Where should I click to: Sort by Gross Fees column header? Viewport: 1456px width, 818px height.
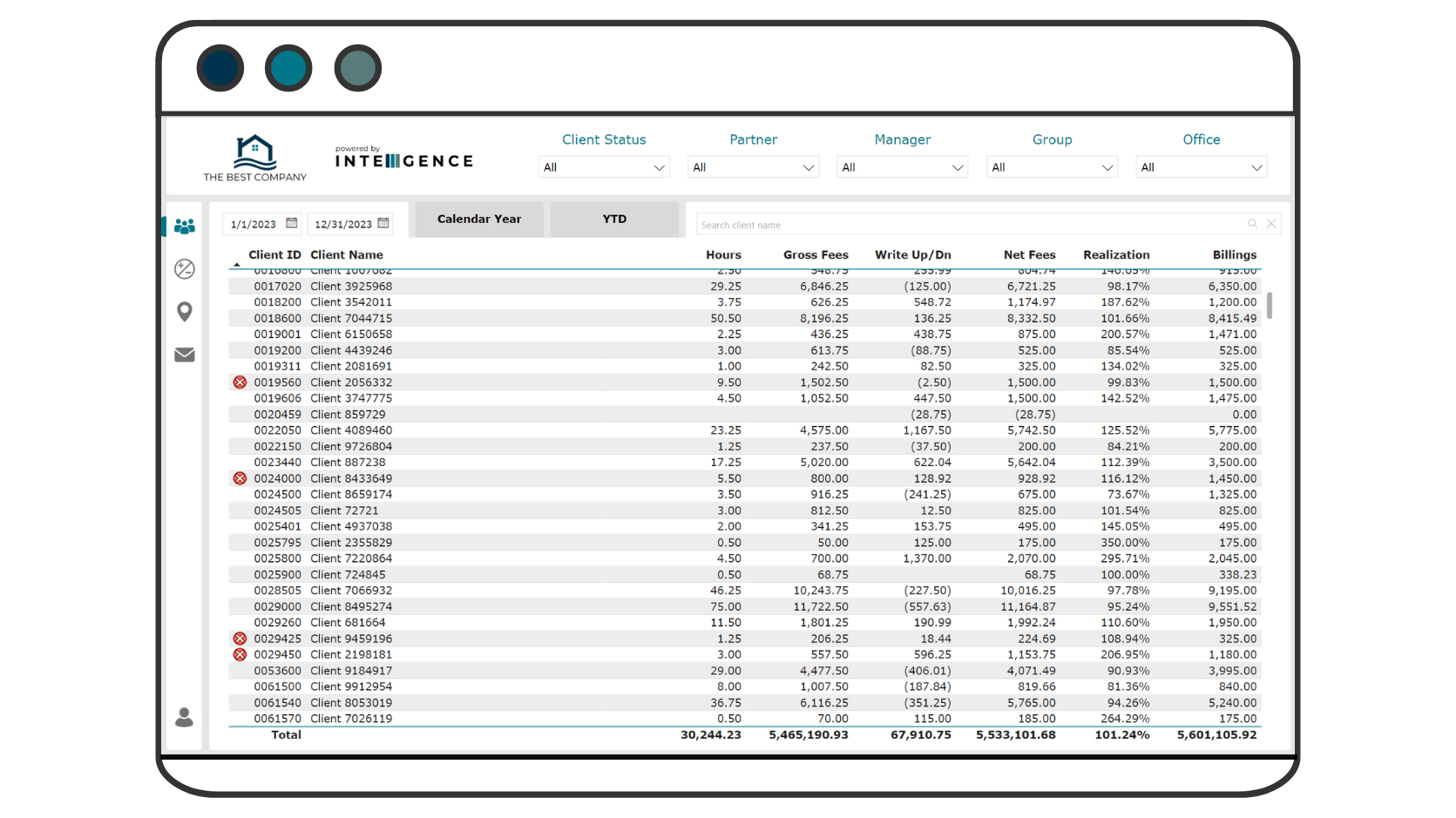[x=816, y=255]
